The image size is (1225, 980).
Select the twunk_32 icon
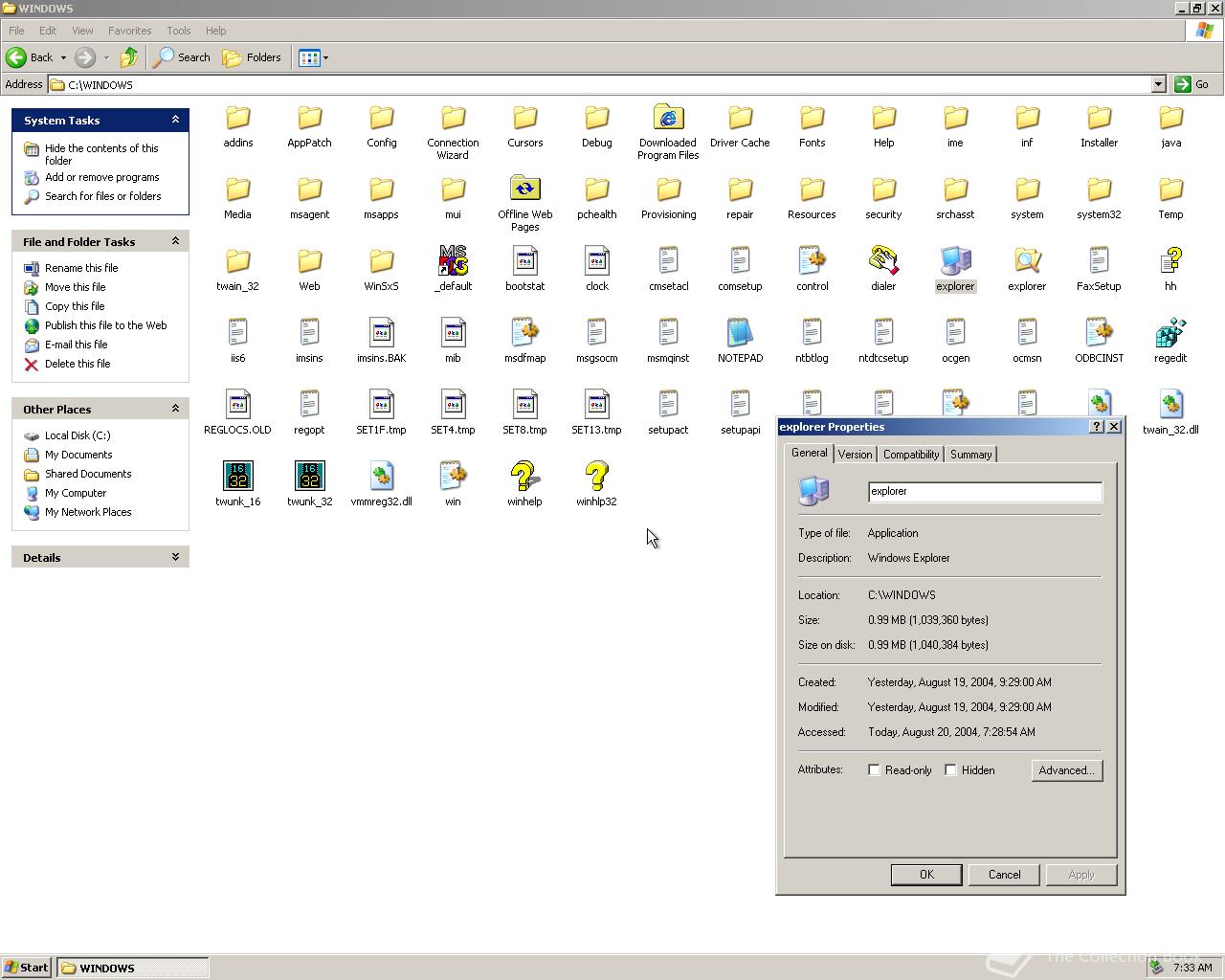pos(309,478)
